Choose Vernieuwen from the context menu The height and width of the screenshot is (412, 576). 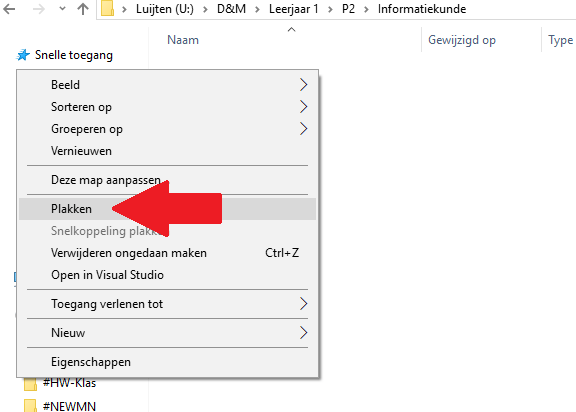click(x=168, y=151)
